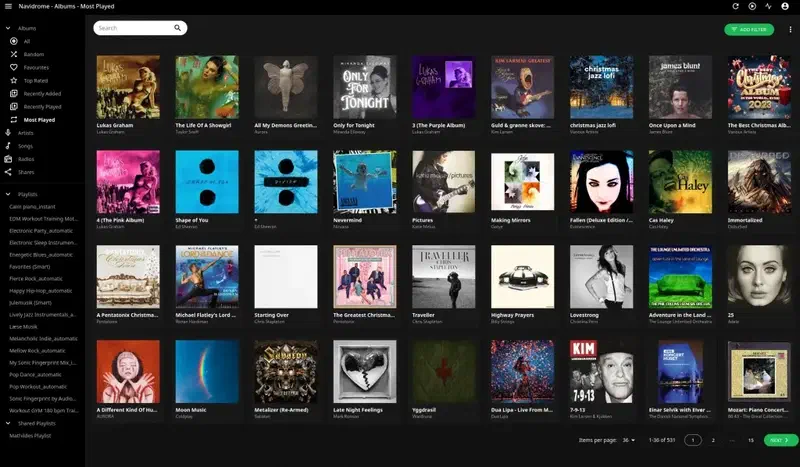Screen dimensions: 800x467
Task: Open the activity waveform icon
Action: click(768, 6)
